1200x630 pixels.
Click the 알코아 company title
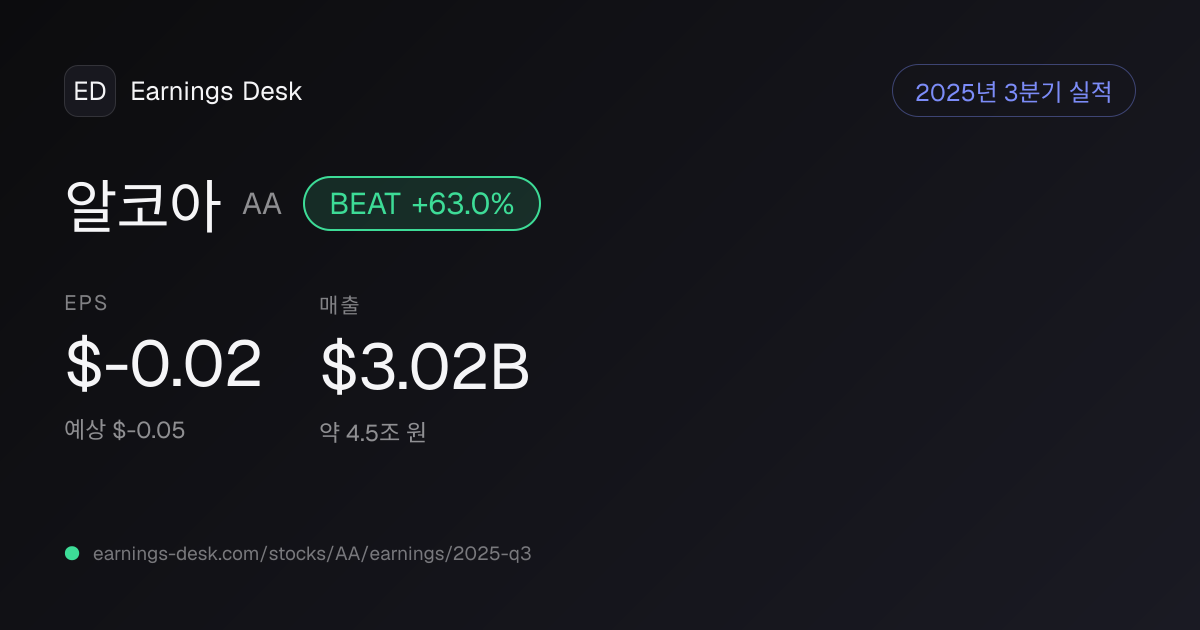pyautogui.click(x=143, y=205)
